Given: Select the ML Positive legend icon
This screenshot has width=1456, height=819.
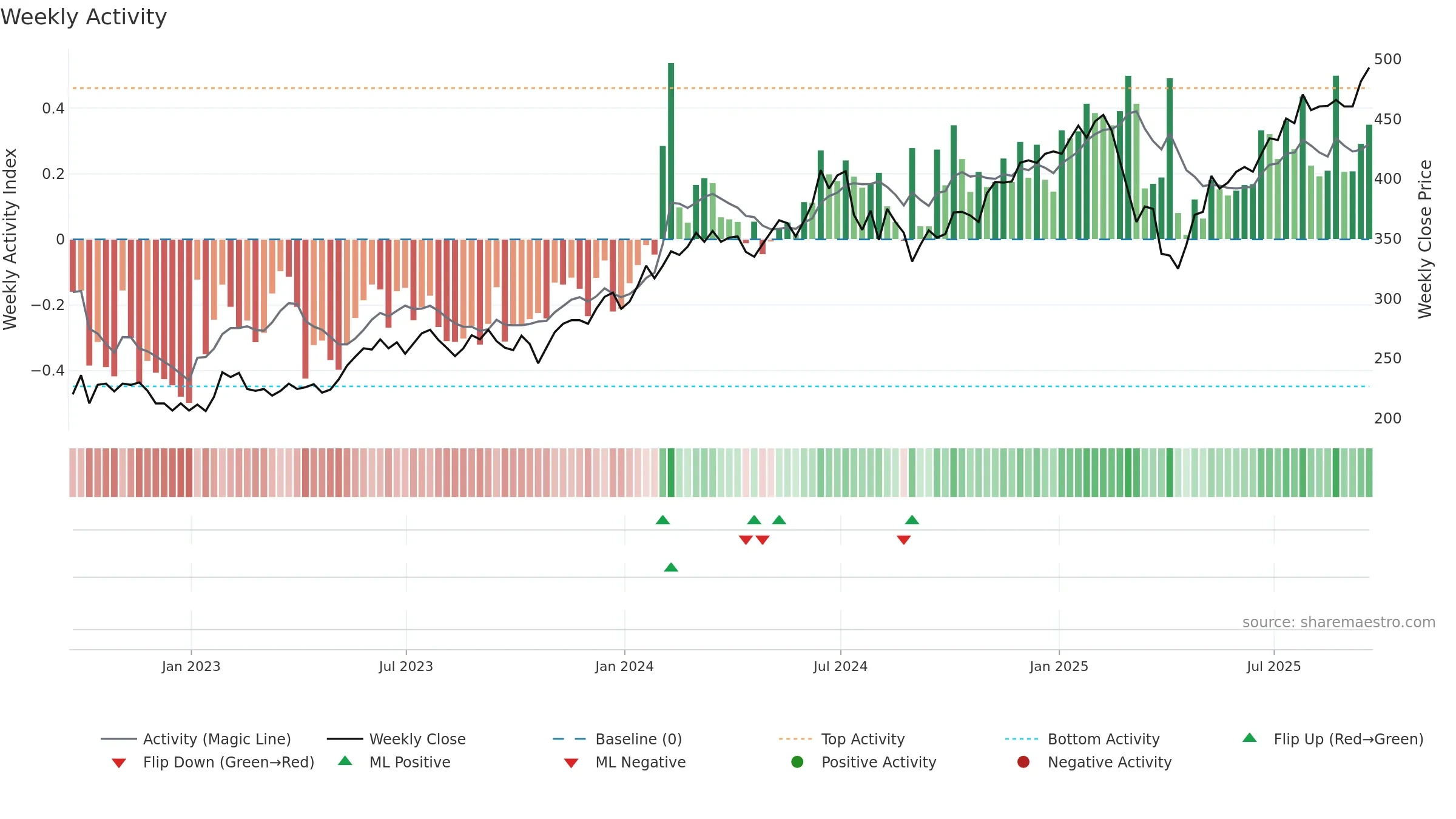Looking at the screenshot, I should click(345, 761).
